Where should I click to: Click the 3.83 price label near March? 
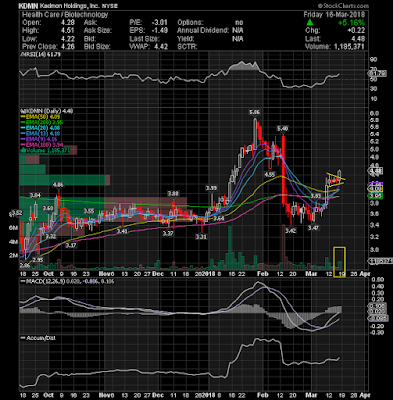pos(316,196)
